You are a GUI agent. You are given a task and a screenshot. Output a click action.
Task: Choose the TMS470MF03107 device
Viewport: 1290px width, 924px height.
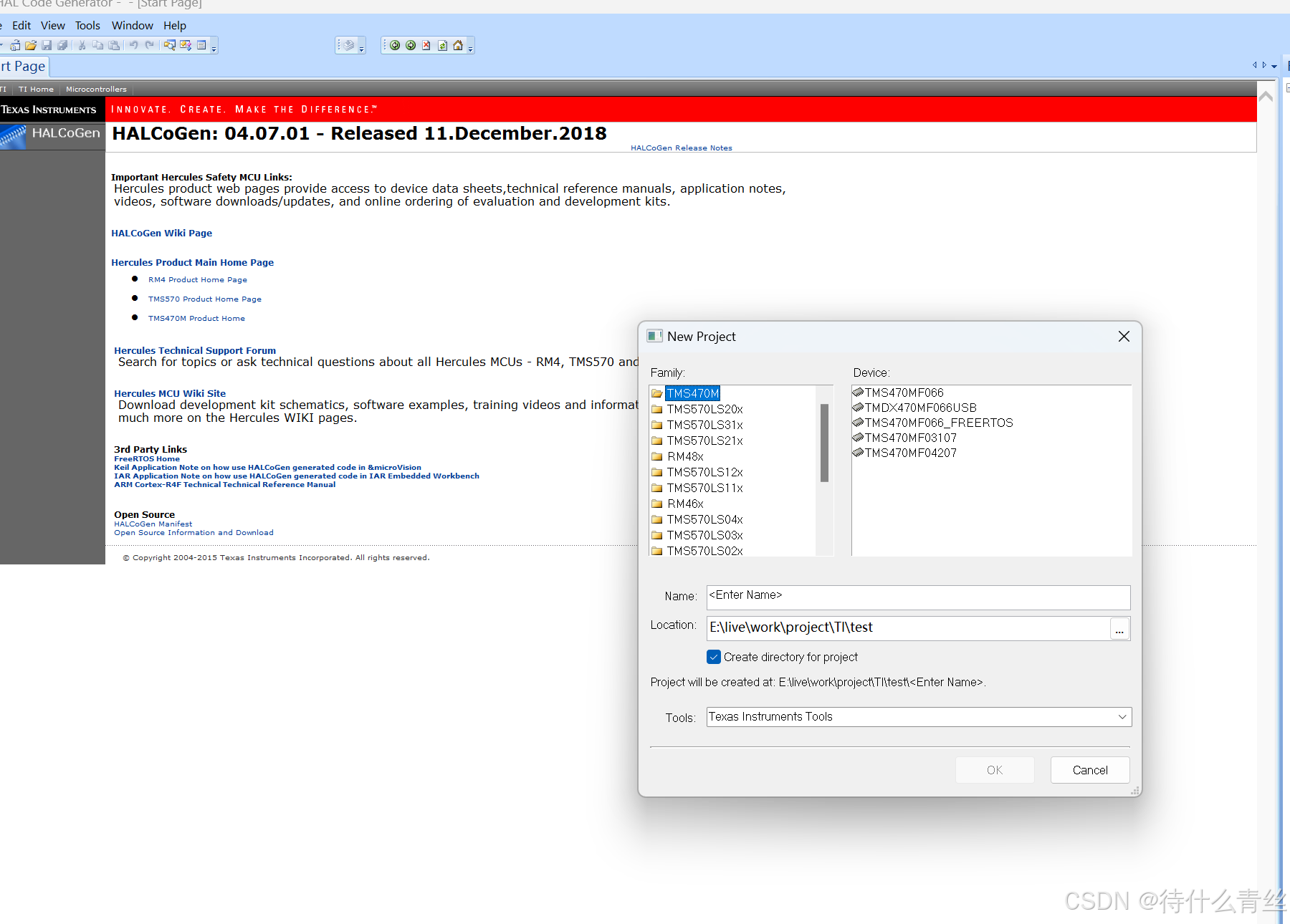(x=904, y=438)
